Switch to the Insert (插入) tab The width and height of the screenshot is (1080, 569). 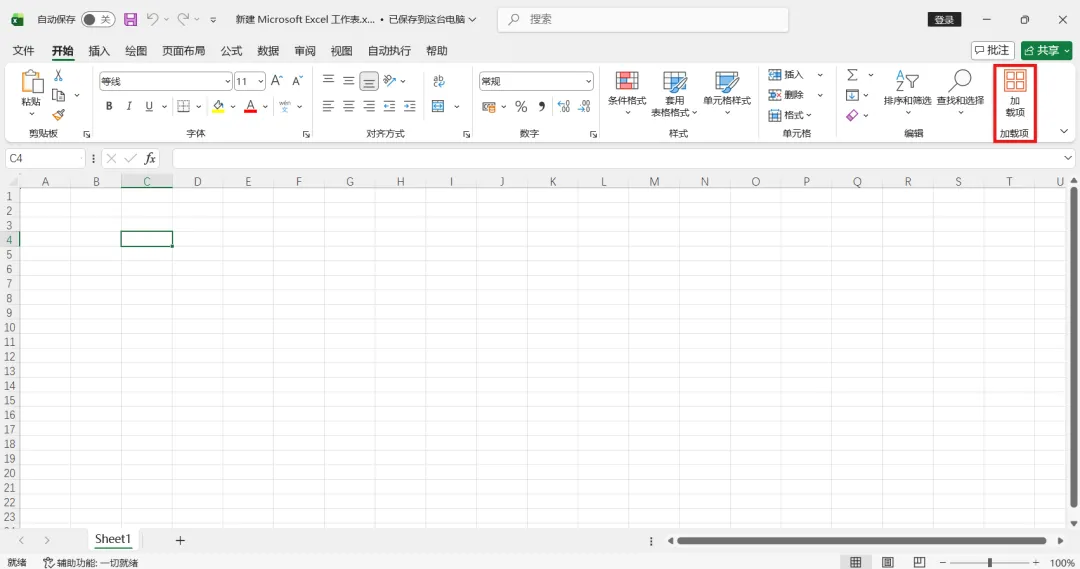[99, 50]
